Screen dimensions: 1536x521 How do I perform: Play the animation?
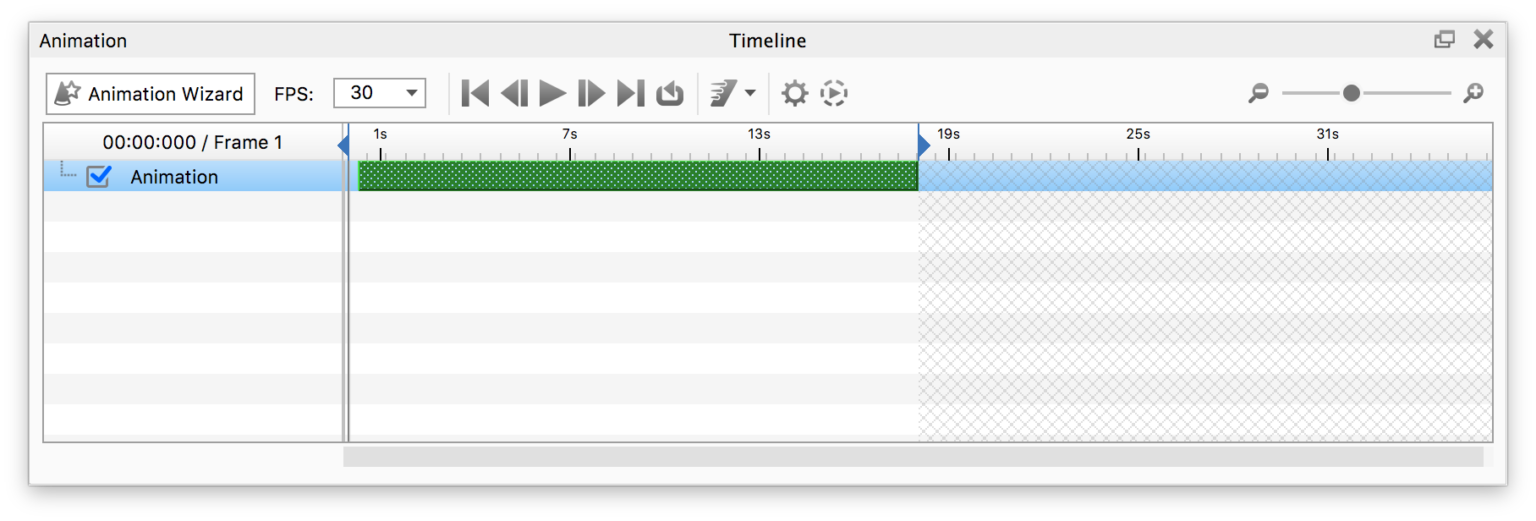click(x=552, y=94)
